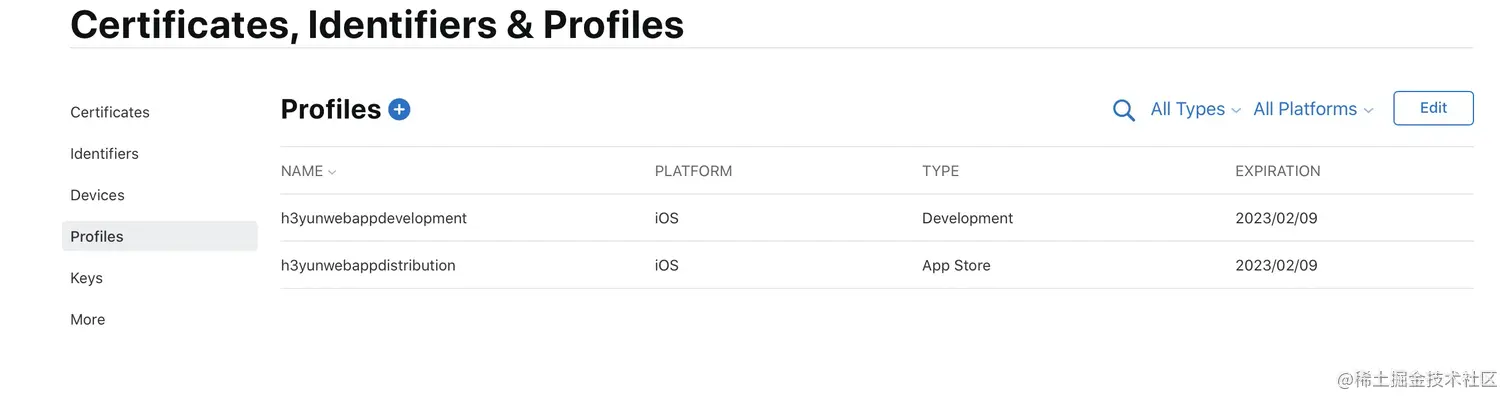The image size is (1512, 404).
Task: Click the EXPIRATION column header
Action: [1277, 171]
